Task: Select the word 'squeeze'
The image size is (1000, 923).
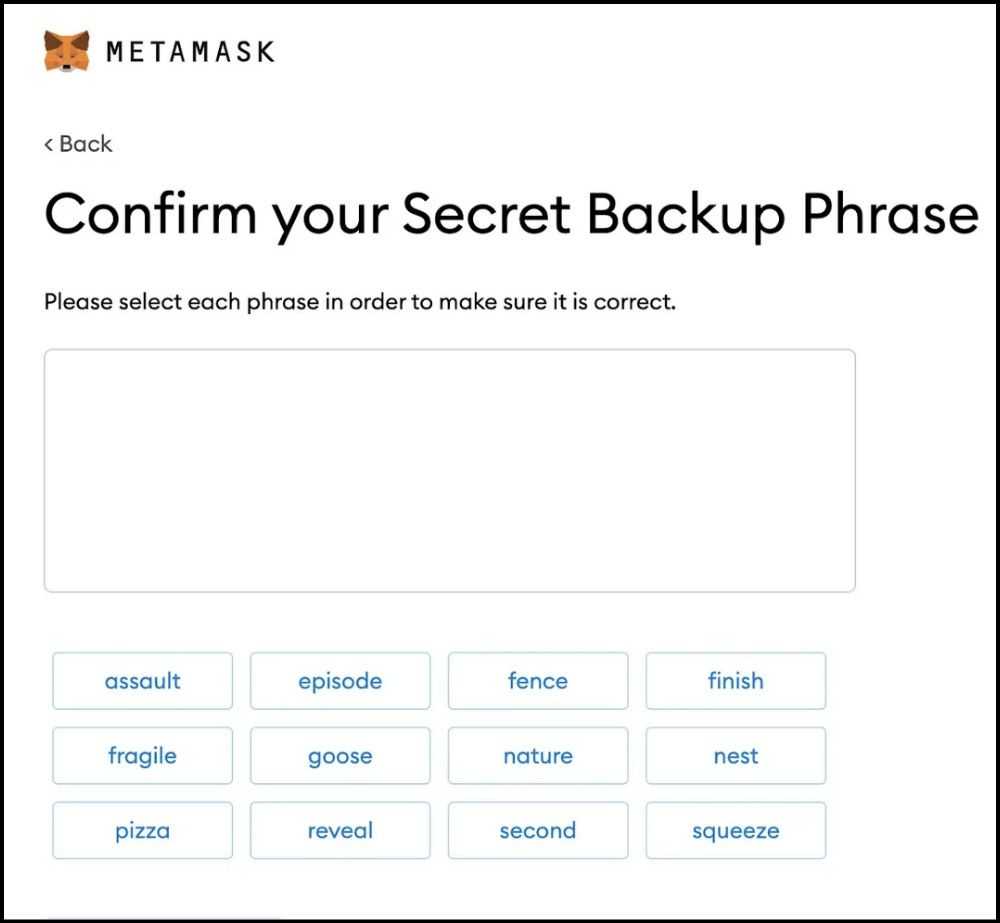Action: tap(735, 831)
